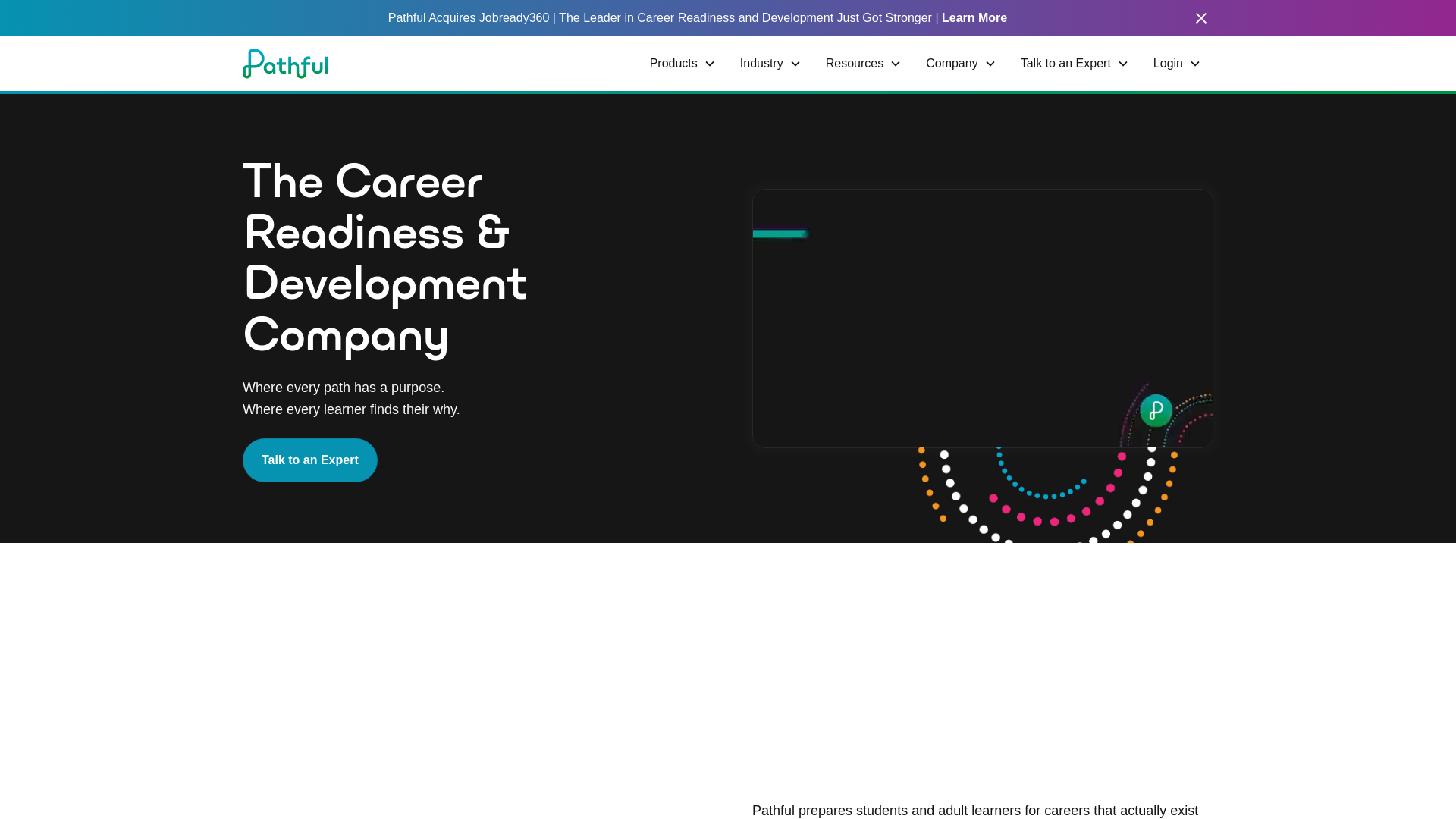Click the teal progress bar in video
This screenshot has width=1456, height=819.
(780, 234)
